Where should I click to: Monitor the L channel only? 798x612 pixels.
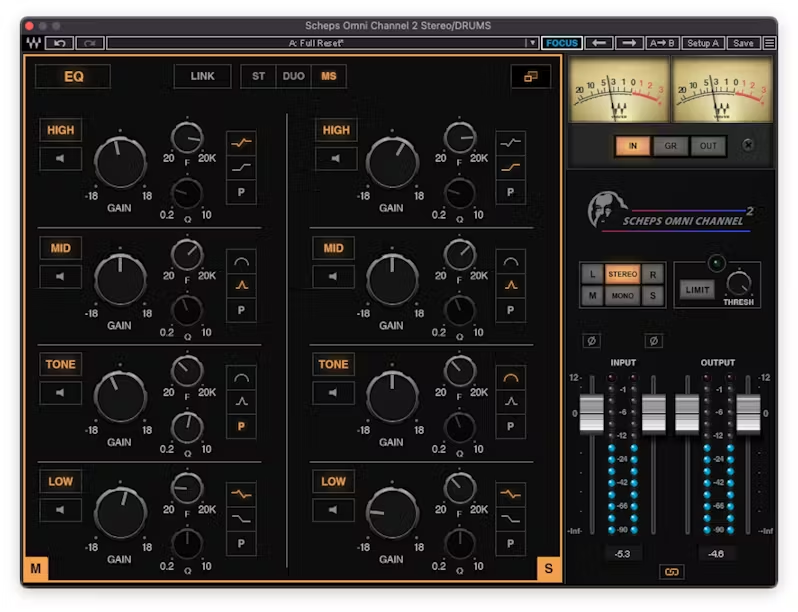pyautogui.click(x=592, y=274)
